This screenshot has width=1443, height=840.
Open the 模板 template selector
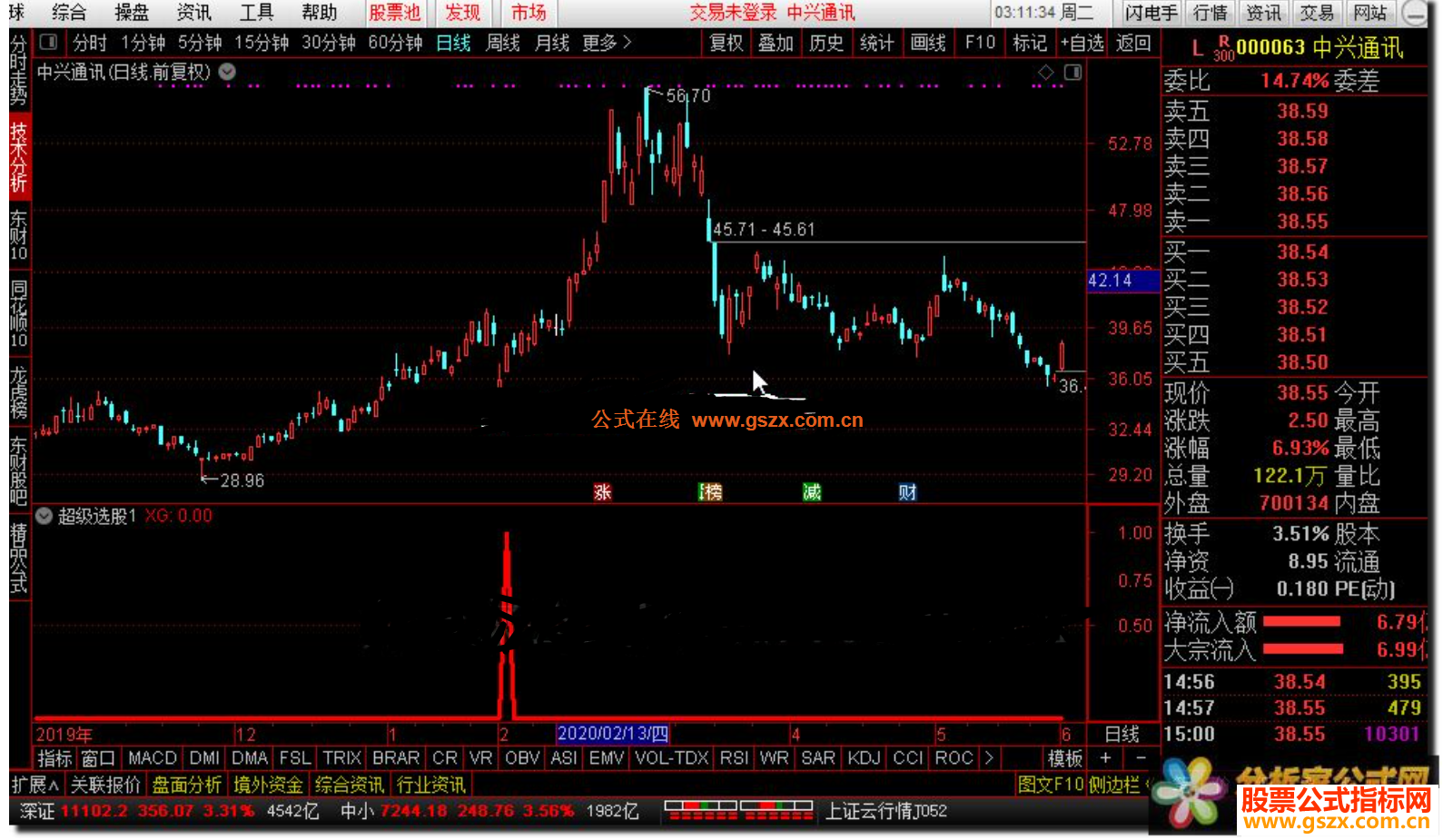pyautogui.click(x=1065, y=757)
